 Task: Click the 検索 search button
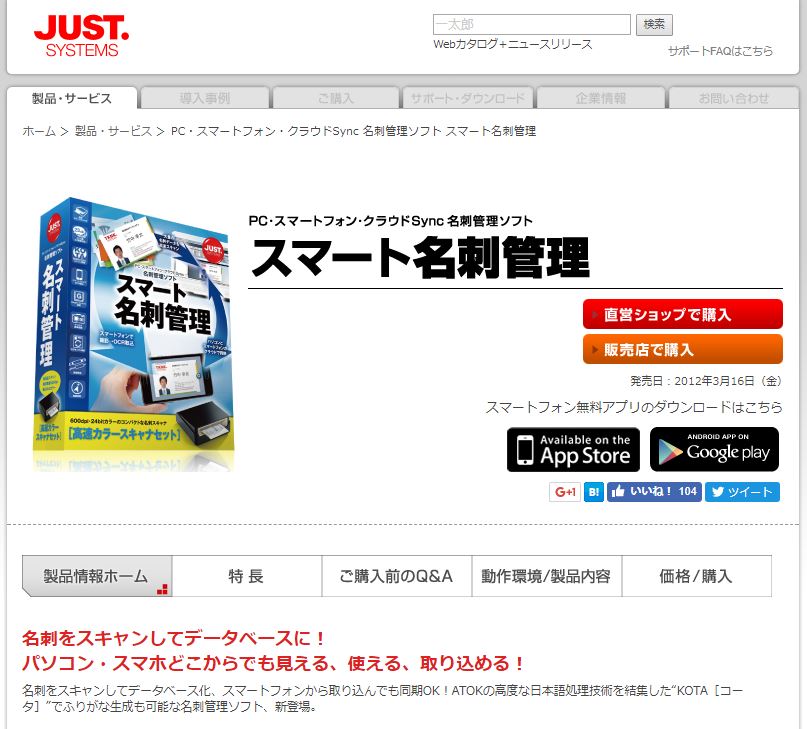pyautogui.click(x=654, y=25)
